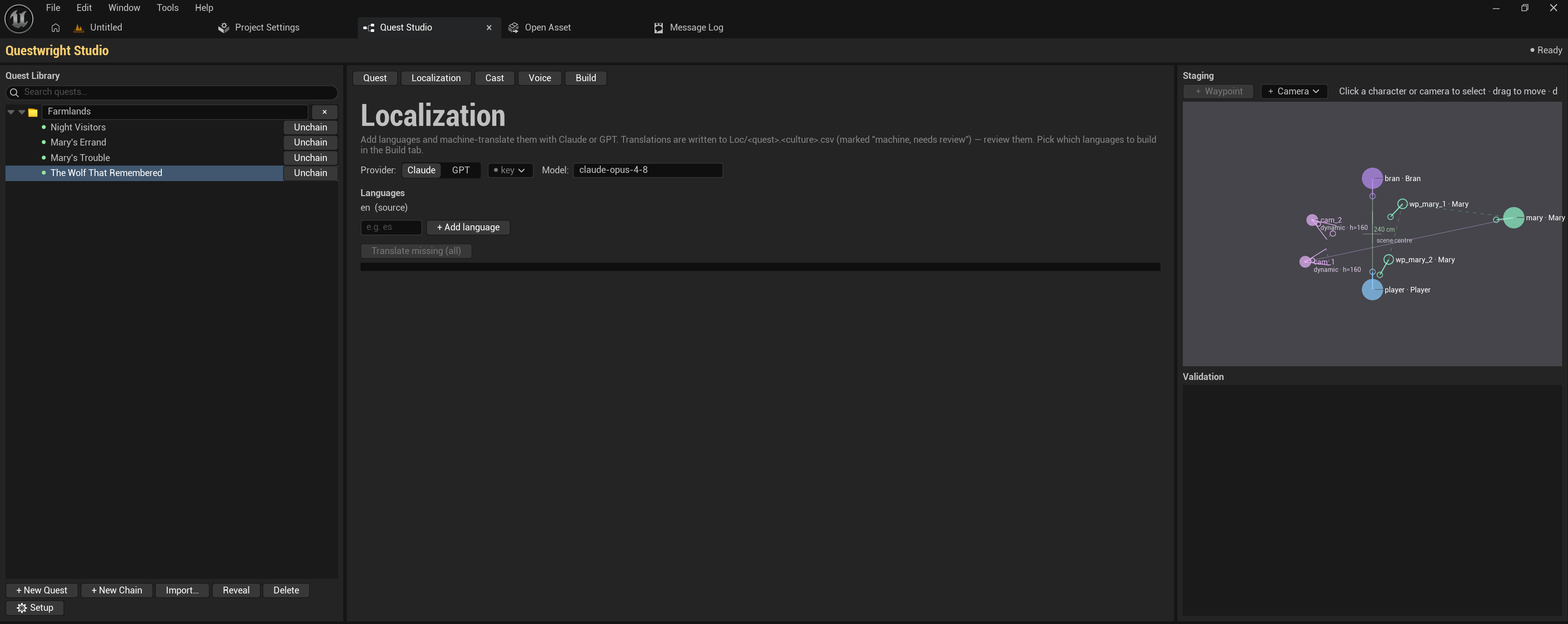The height and width of the screenshot is (624, 1568).
Task: Click the + Add language button
Action: 468,227
